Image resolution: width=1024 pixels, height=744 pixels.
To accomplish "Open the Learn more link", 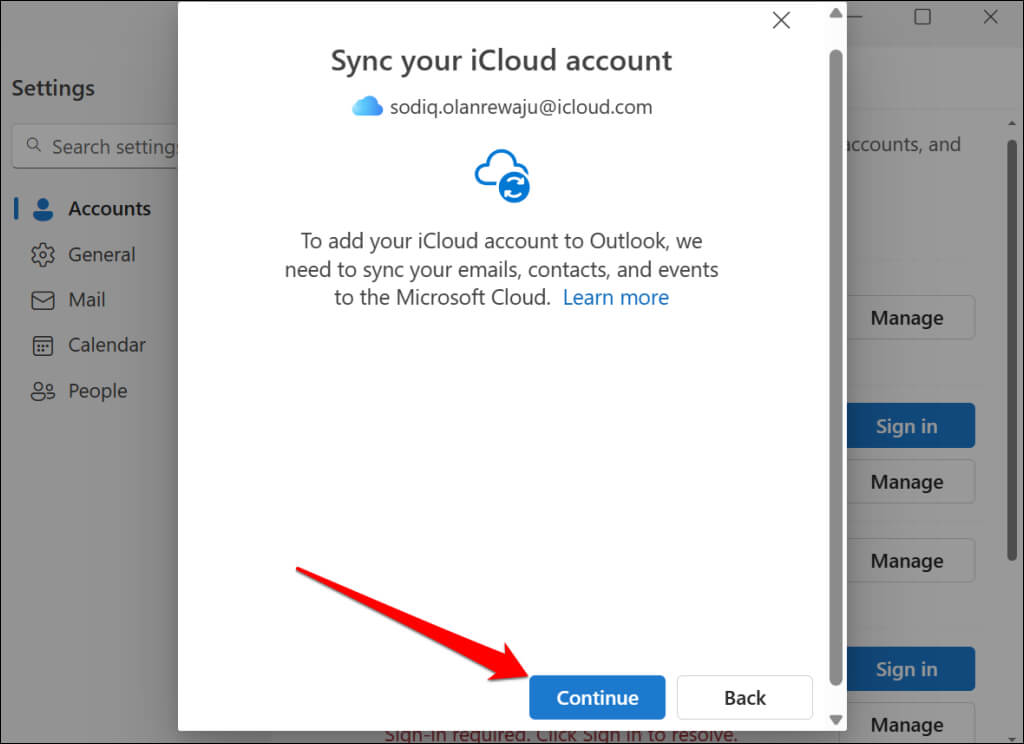I will [x=616, y=297].
